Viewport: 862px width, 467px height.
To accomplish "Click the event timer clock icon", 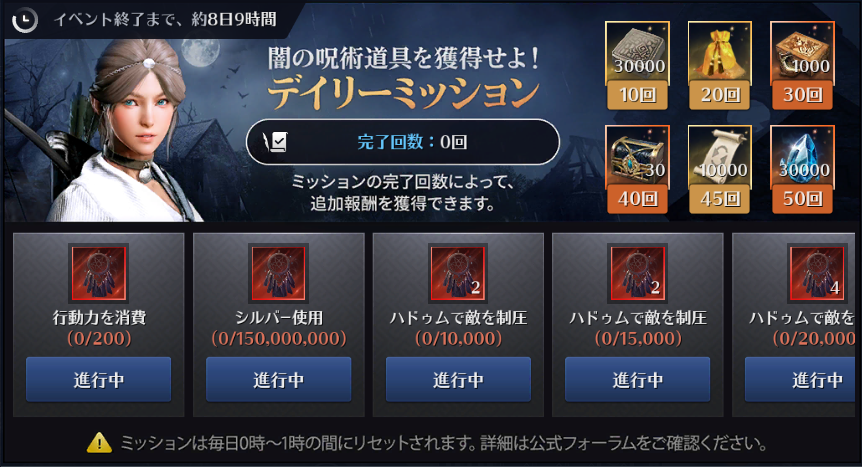I will pyautogui.click(x=24, y=20).
